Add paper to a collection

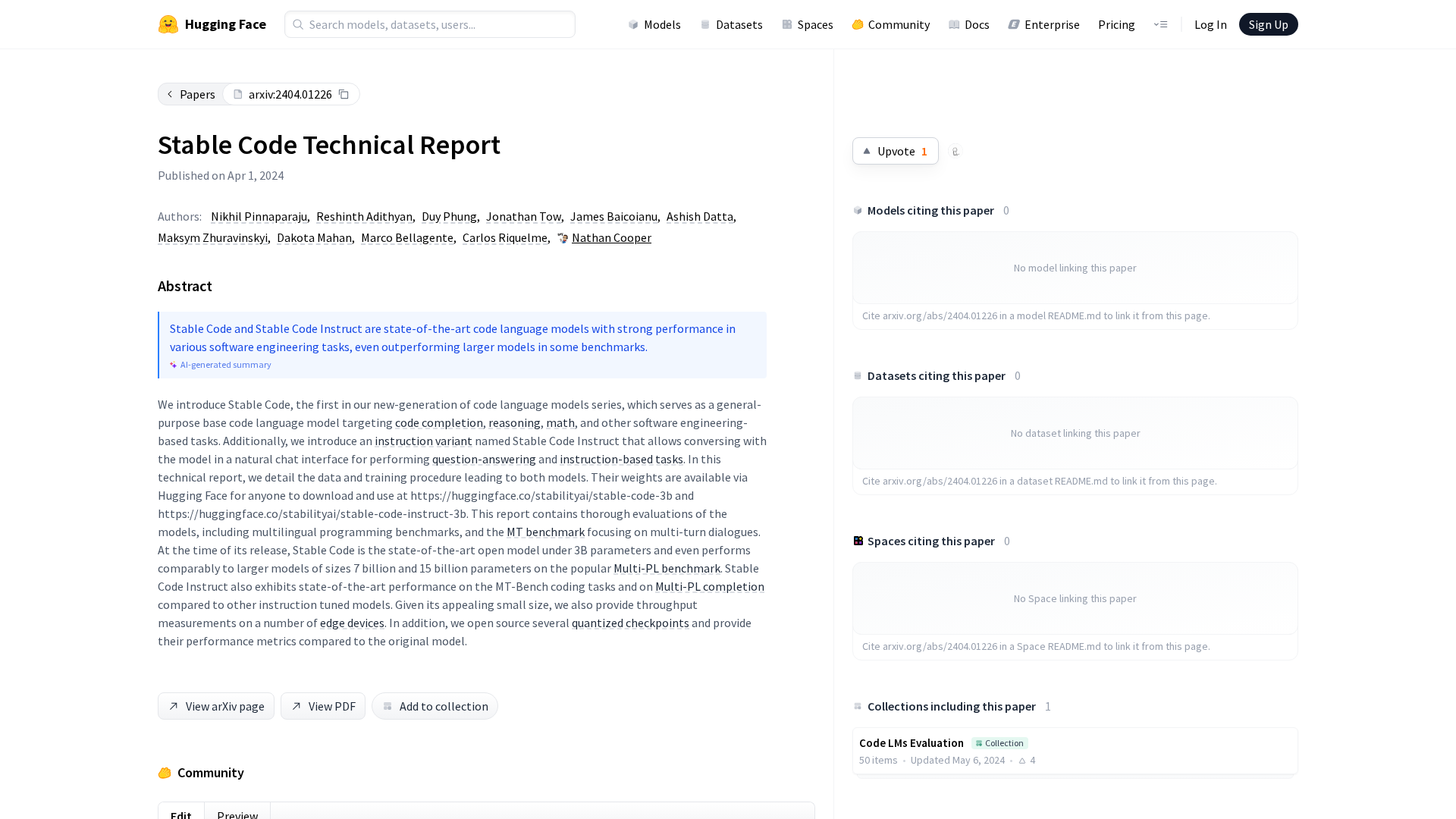click(435, 706)
